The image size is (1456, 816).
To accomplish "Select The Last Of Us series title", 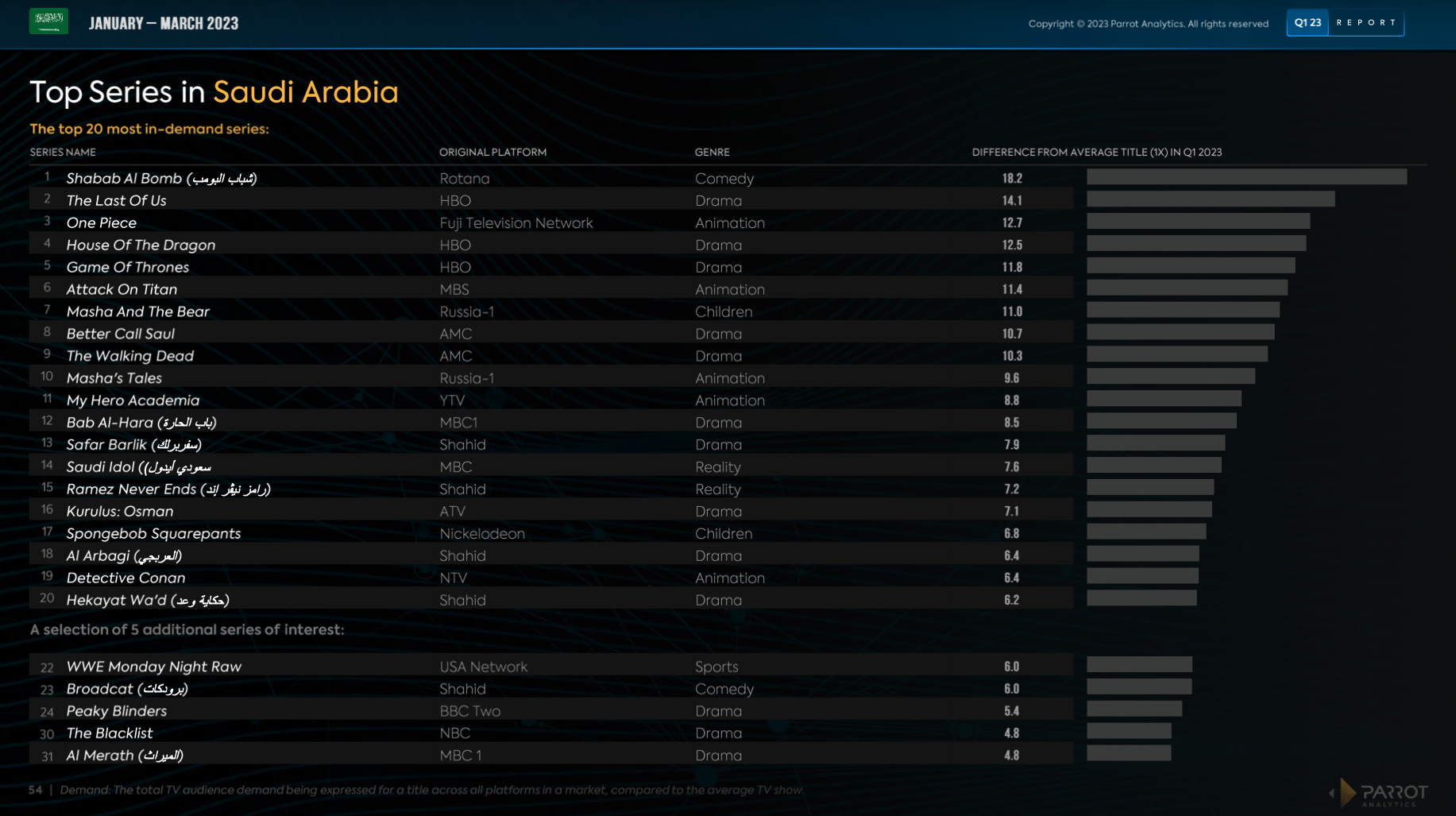I will [116, 201].
